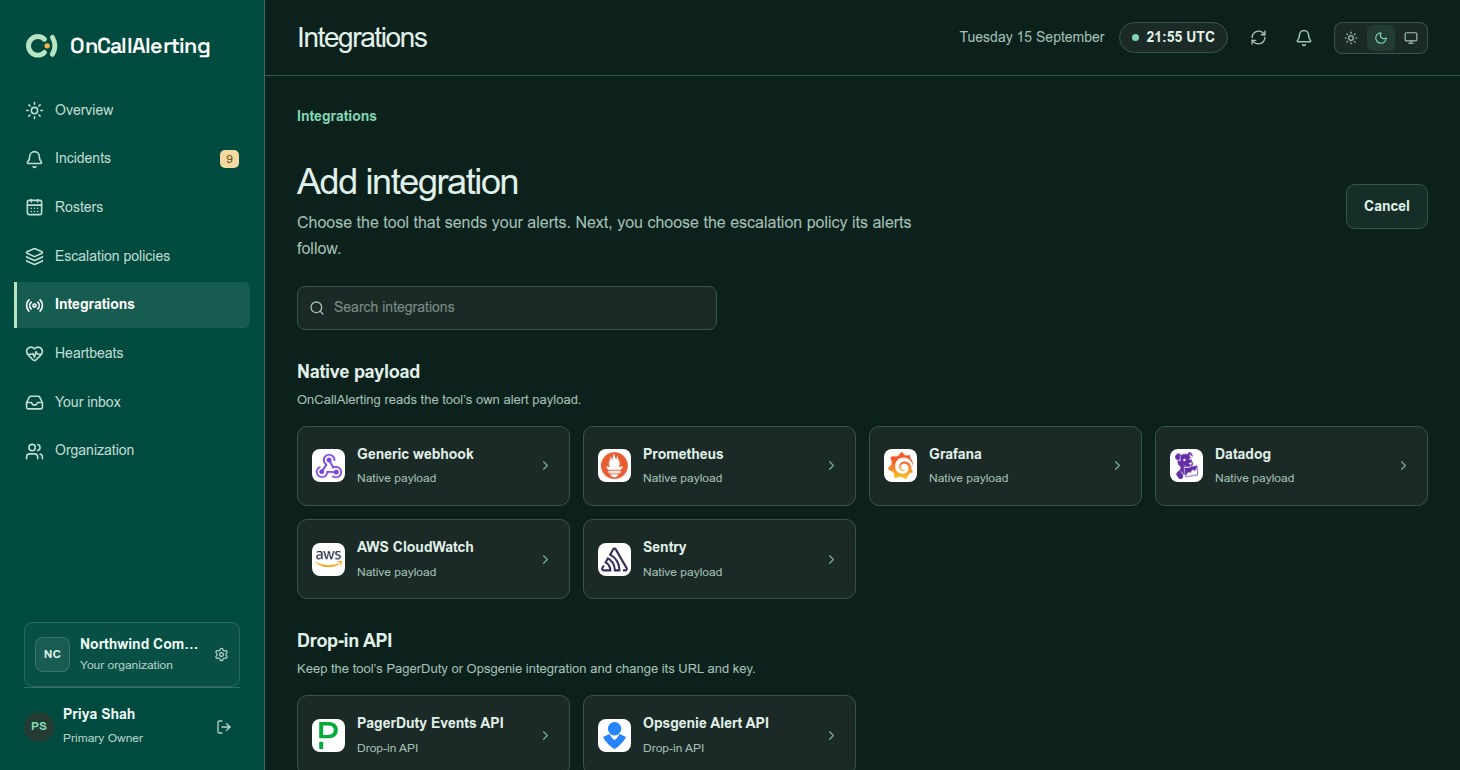Click the 21:55 UTC time pill

[1173, 38]
